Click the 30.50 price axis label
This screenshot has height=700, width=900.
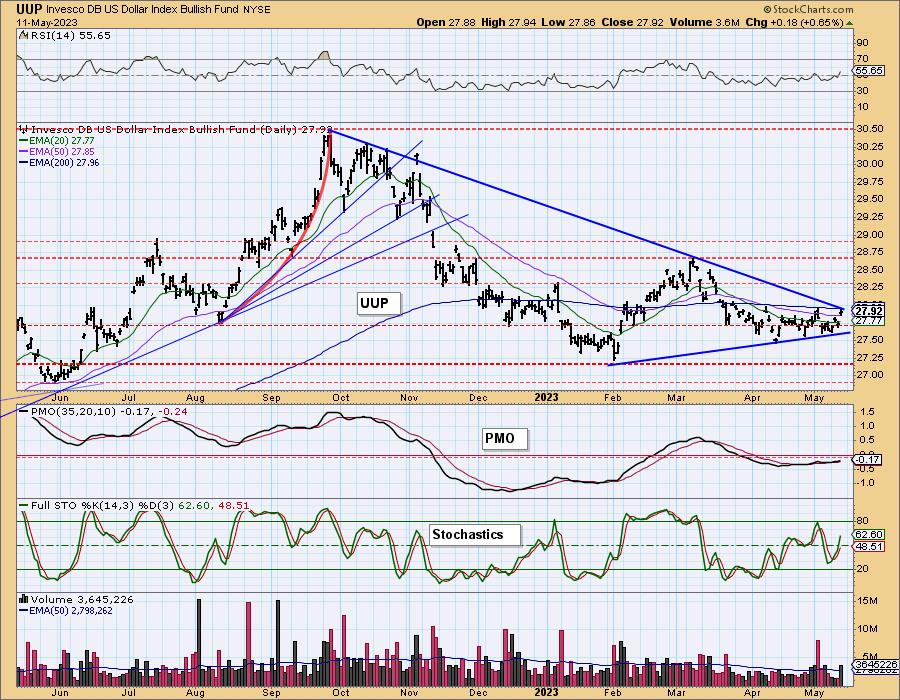(x=870, y=129)
